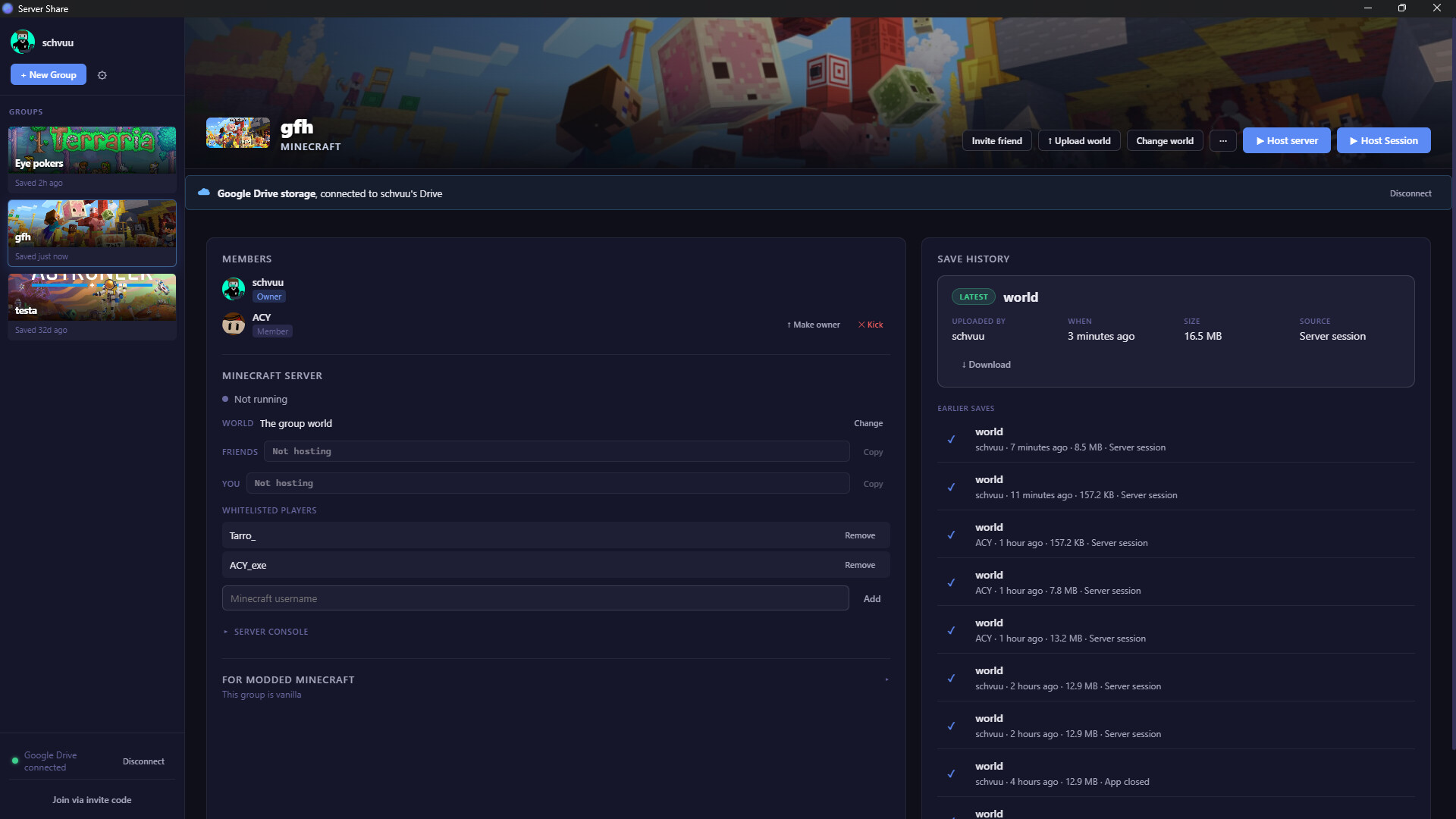Click the Google Drive cloud icon
Image resolution: width=1456 pixels, height=819 pixels.
pos(203,193)
